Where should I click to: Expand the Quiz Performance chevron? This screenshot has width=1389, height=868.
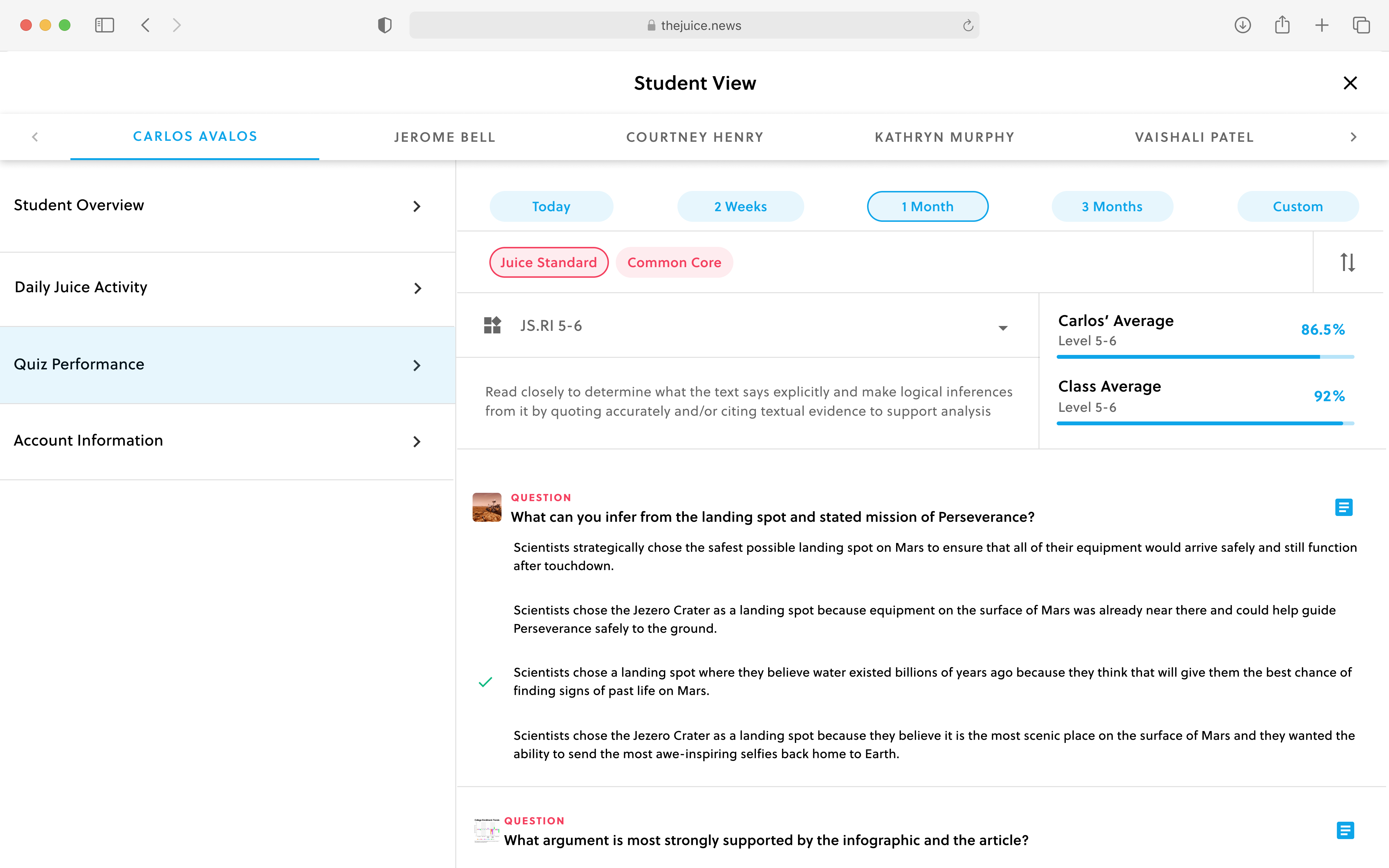(417, 365)
